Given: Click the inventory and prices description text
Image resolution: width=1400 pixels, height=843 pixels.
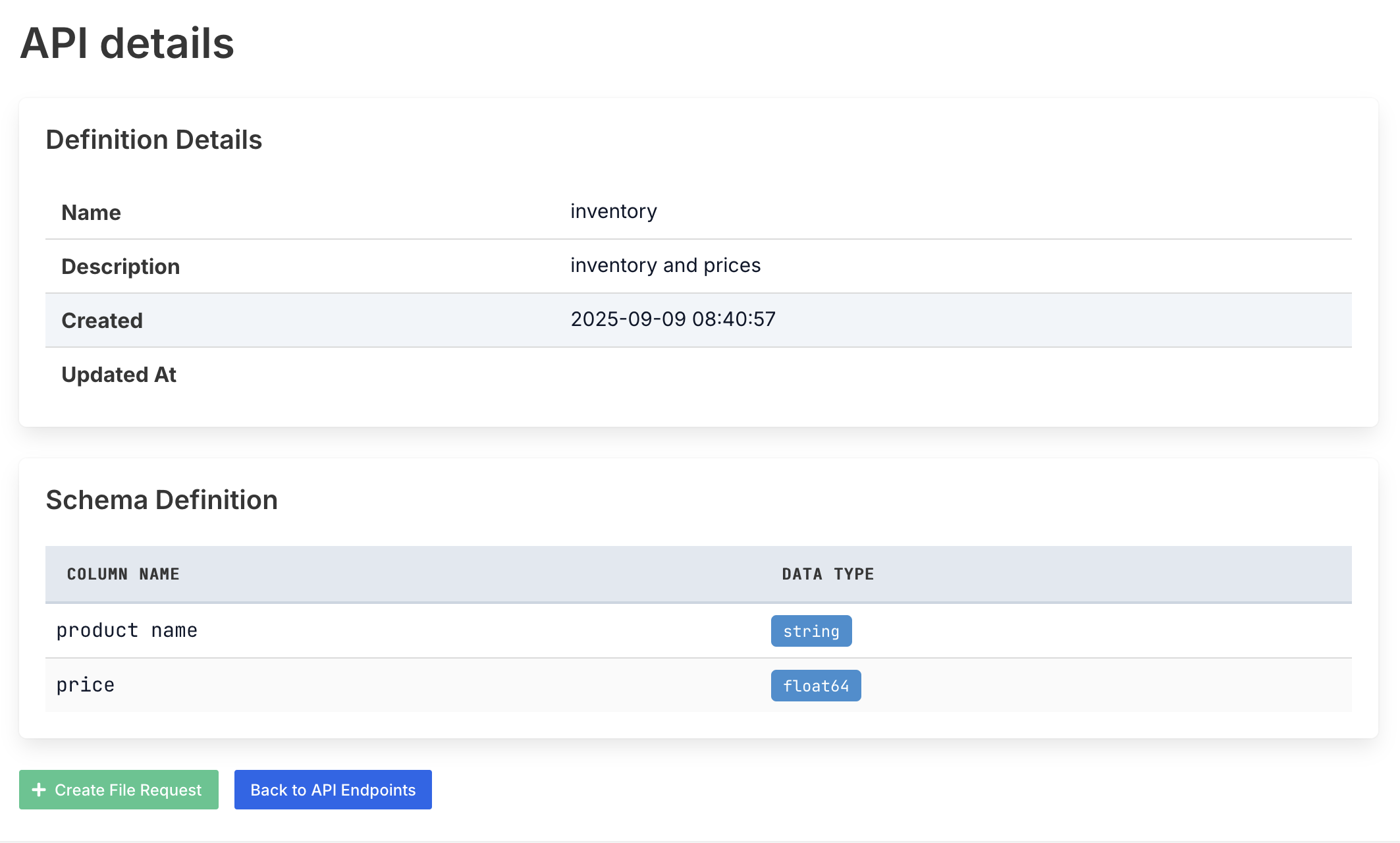Looking at the screenshot, I should click(x=665, y=265).
